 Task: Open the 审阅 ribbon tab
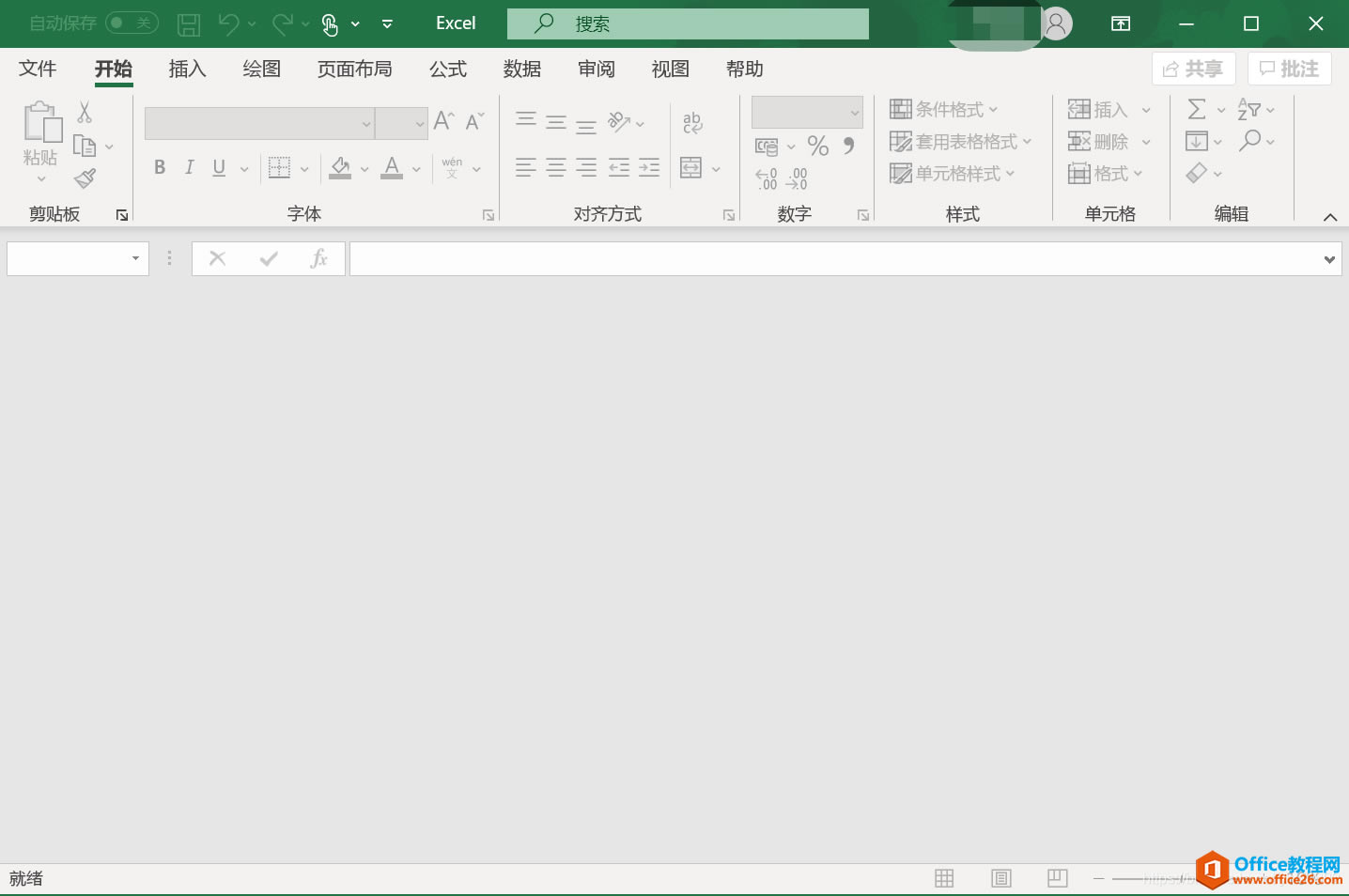[596, 68]
